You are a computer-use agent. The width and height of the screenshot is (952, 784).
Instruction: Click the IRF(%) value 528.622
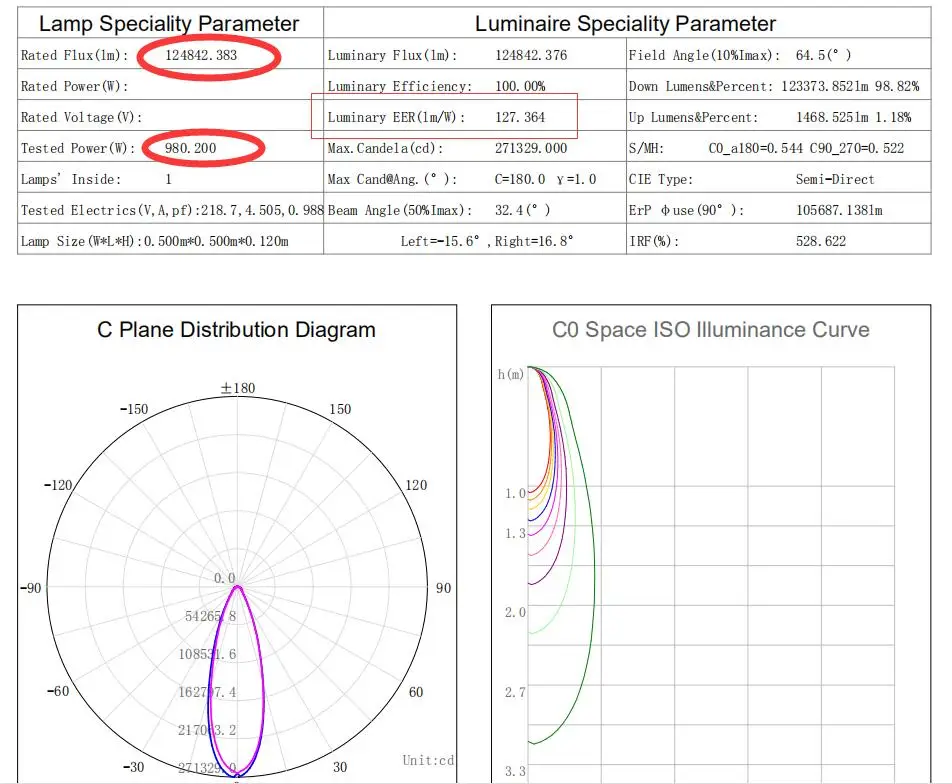pyautogui.click(x=821, y=241)
